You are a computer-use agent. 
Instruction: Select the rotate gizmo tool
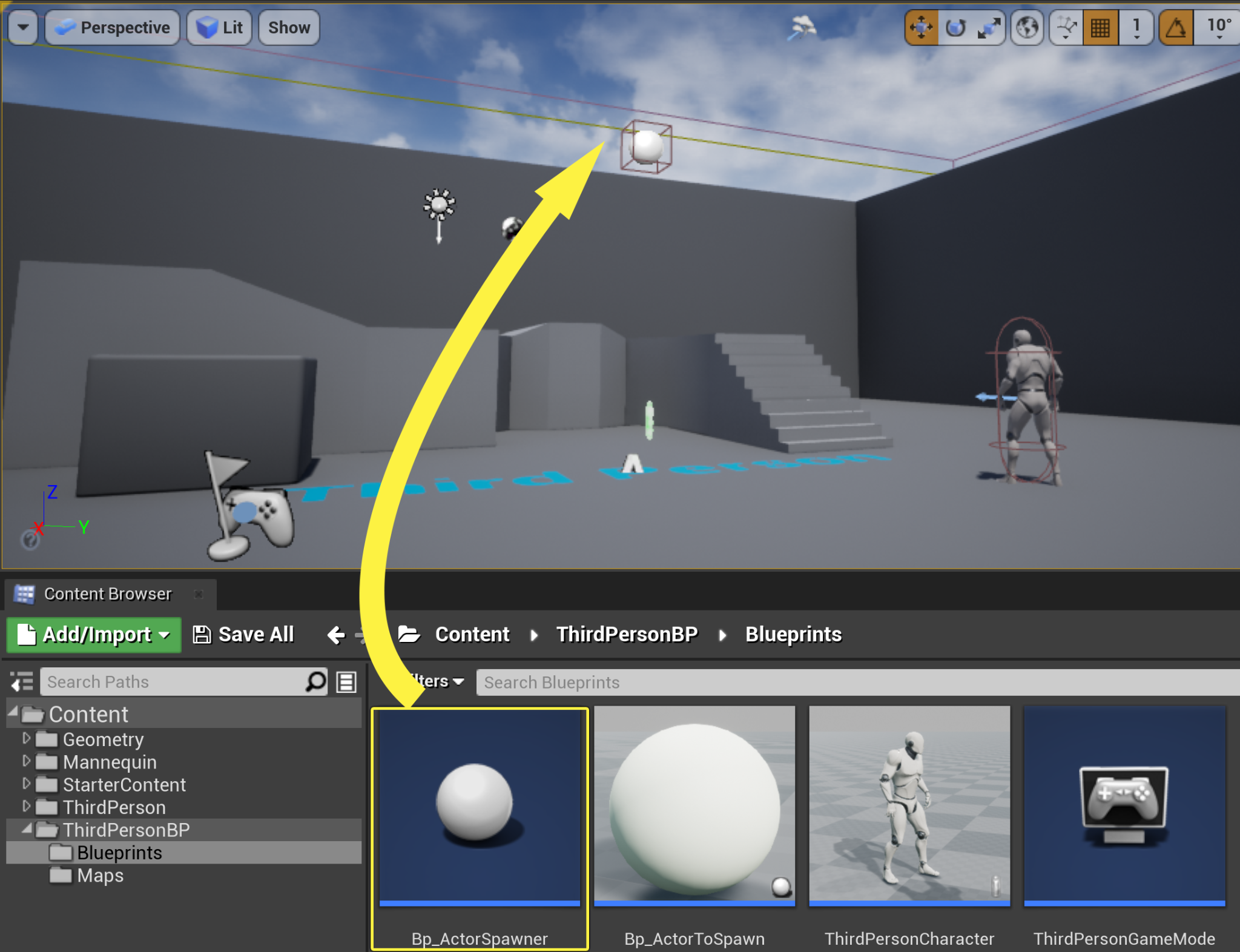pos(955,28)
